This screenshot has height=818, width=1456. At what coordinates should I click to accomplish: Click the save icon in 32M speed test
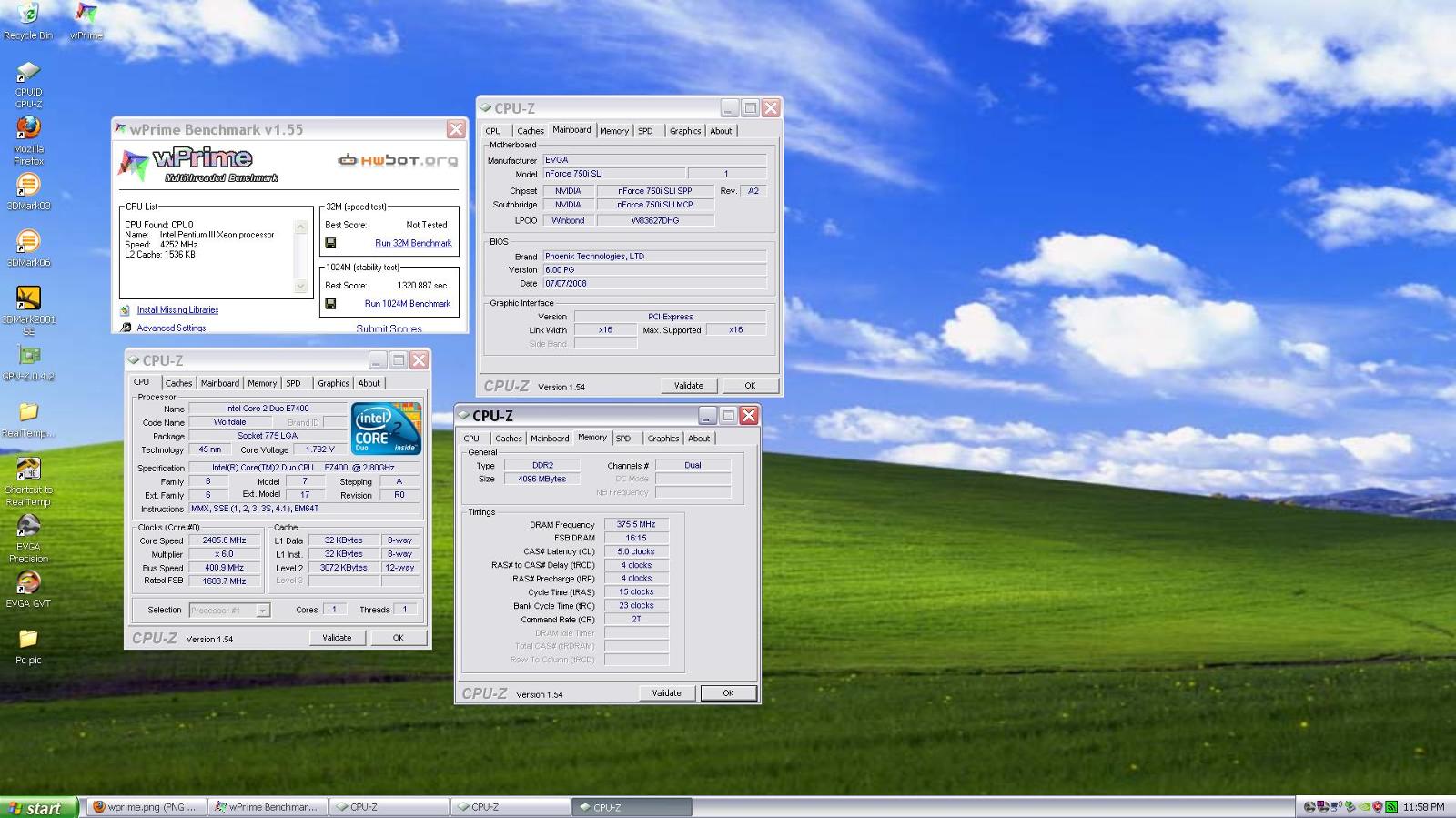330,243
